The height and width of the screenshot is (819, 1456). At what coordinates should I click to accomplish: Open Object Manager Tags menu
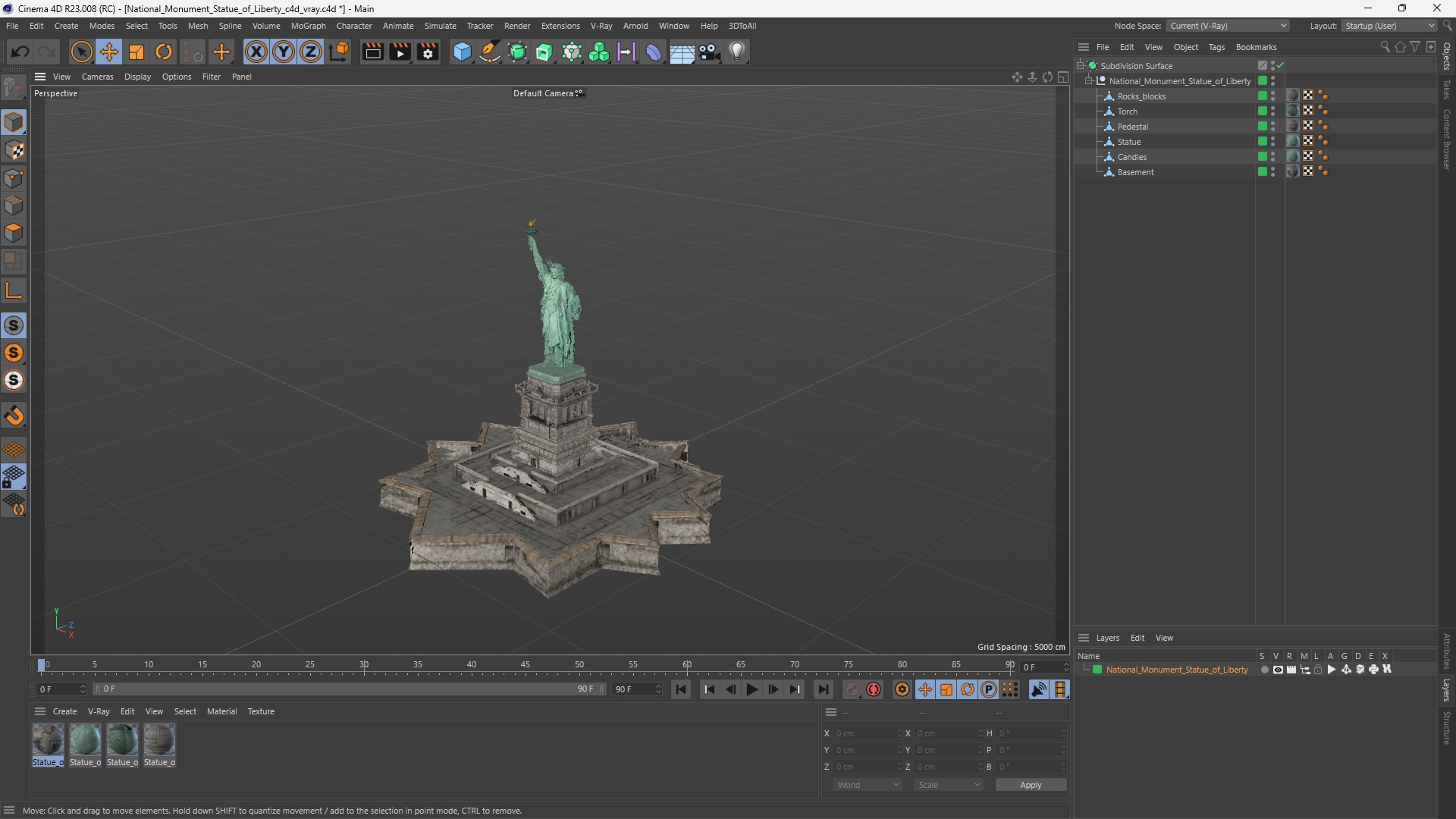pyautogui.click(x=1216, y=47)
